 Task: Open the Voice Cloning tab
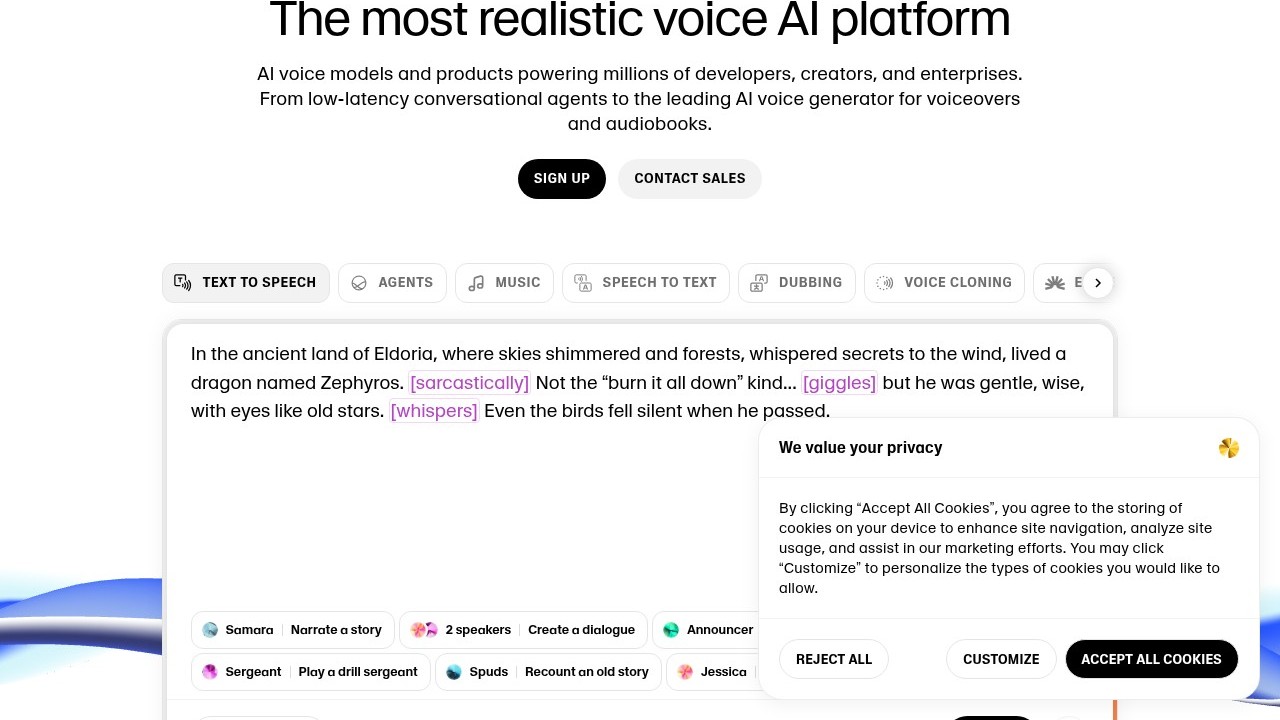(x=944, y=283)
